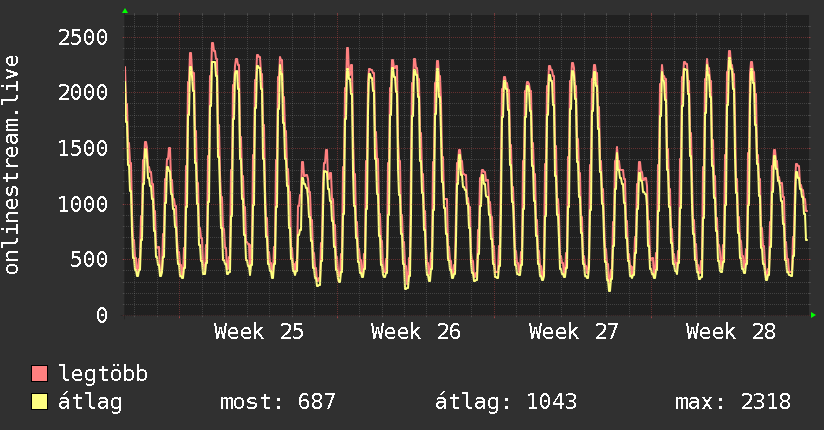Click the Week 27 axis label

pos(573,332)
